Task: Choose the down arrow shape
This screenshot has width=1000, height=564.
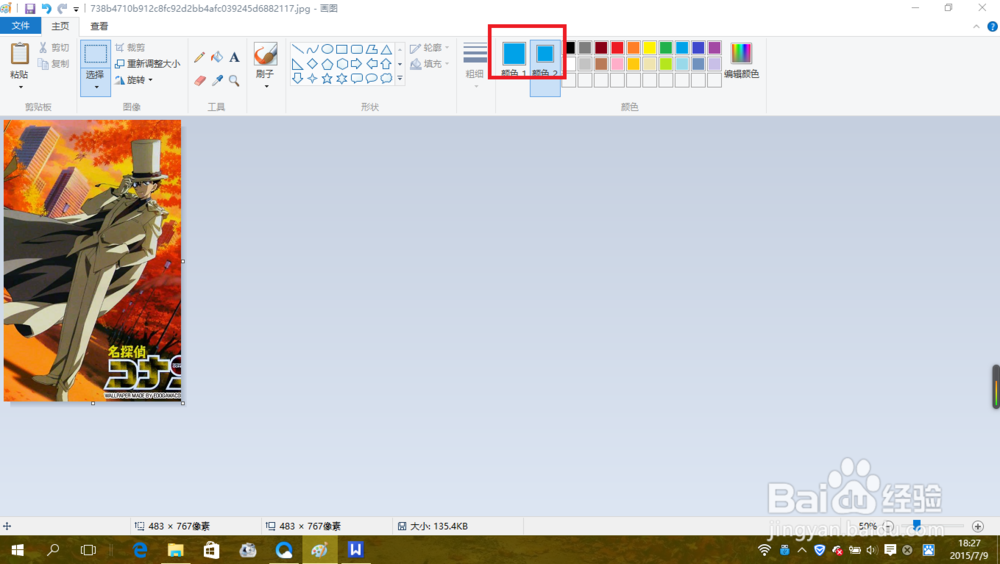Action: (x=297, y=78)
